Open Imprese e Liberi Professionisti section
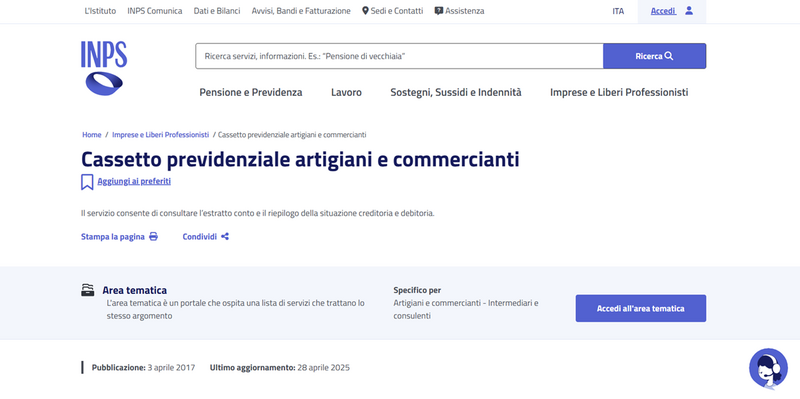800x399 pixels. [619, 92]
